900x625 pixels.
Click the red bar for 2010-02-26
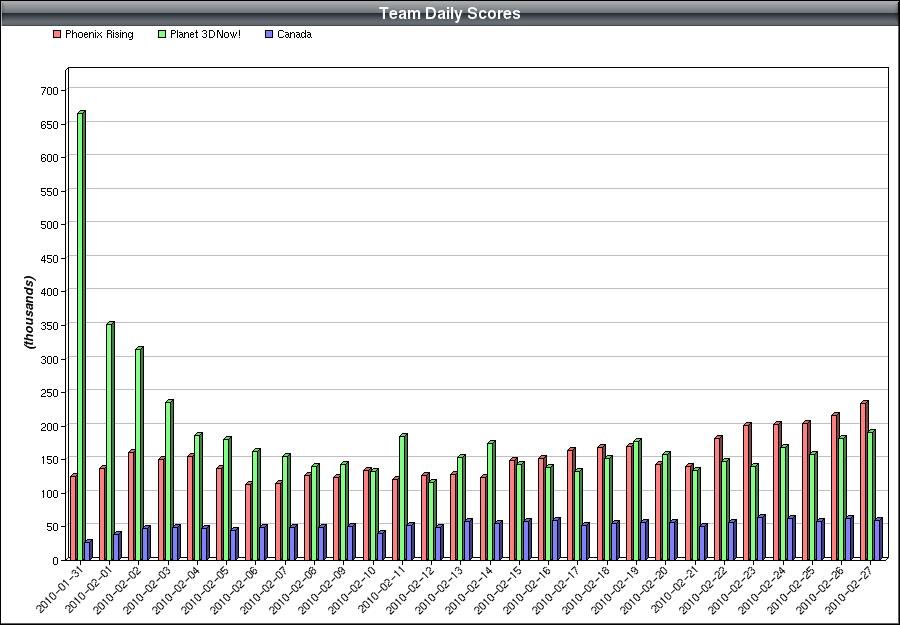click(x=835, y=487)
